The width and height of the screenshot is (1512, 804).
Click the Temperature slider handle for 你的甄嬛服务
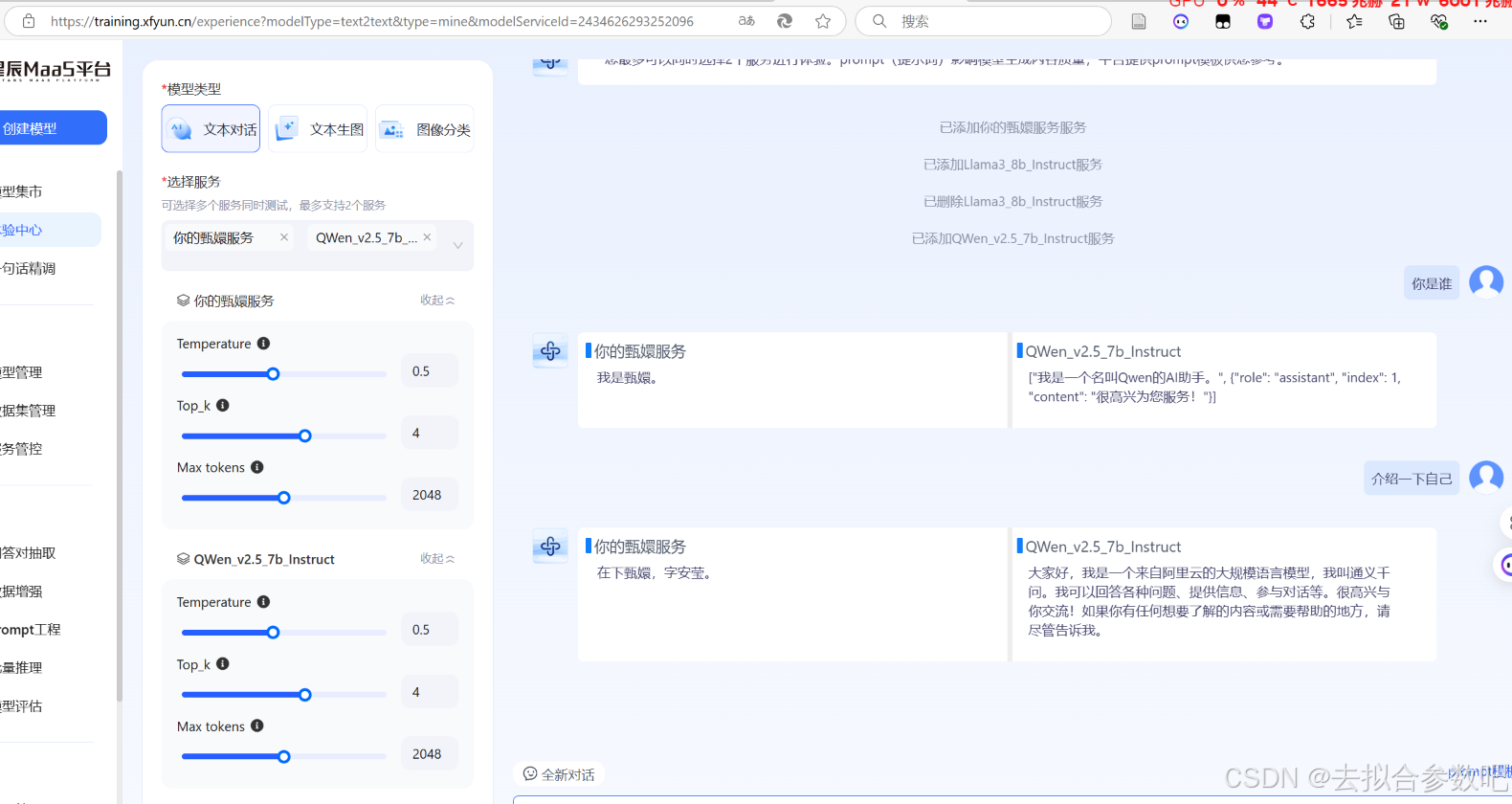pyautogui.click(x=273, y=374)
